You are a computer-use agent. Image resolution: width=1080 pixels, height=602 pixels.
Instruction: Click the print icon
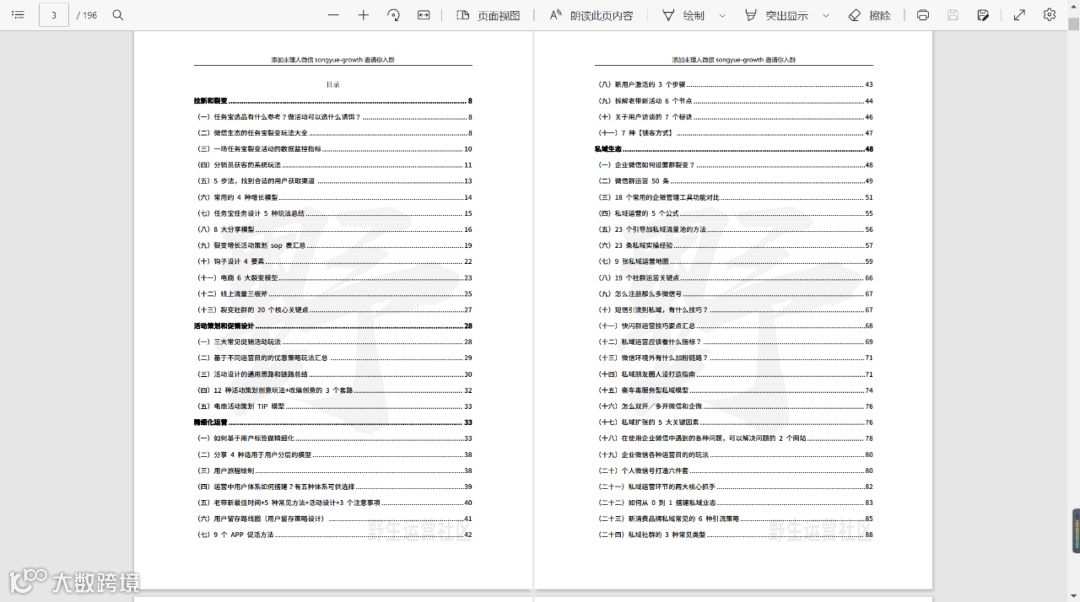923,14
